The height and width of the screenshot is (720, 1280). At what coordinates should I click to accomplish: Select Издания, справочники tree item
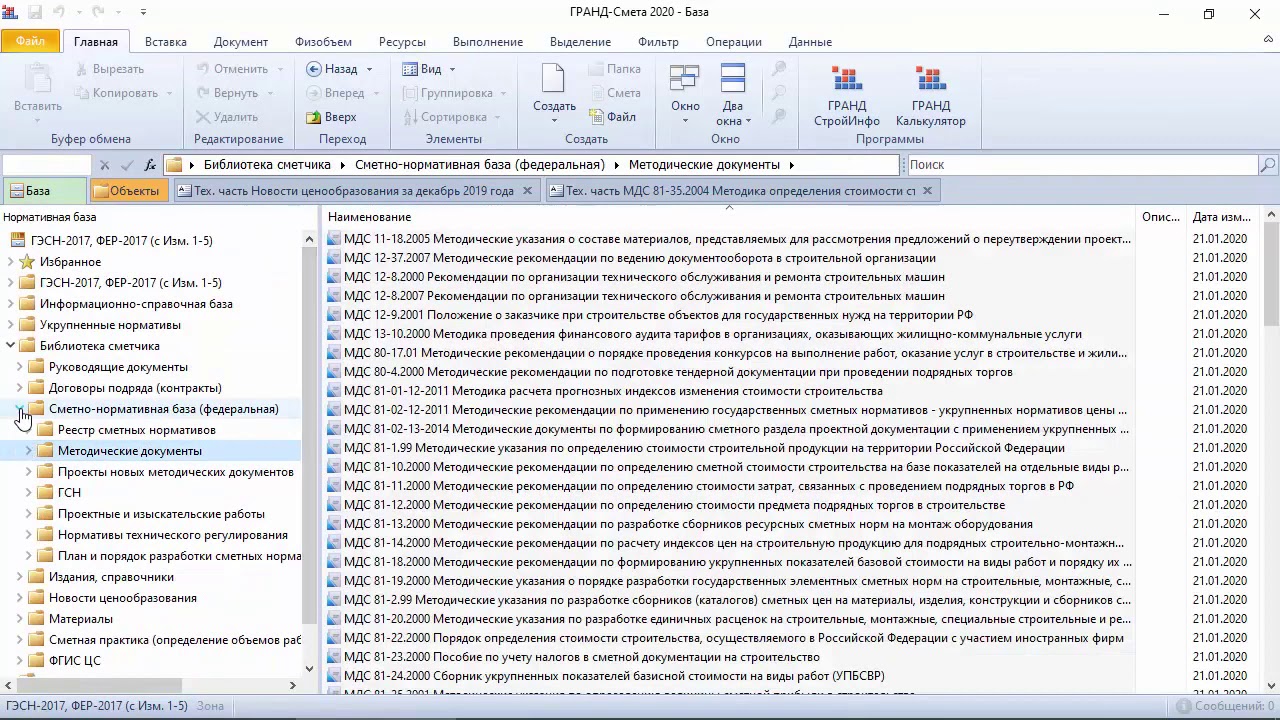(111, 577)
